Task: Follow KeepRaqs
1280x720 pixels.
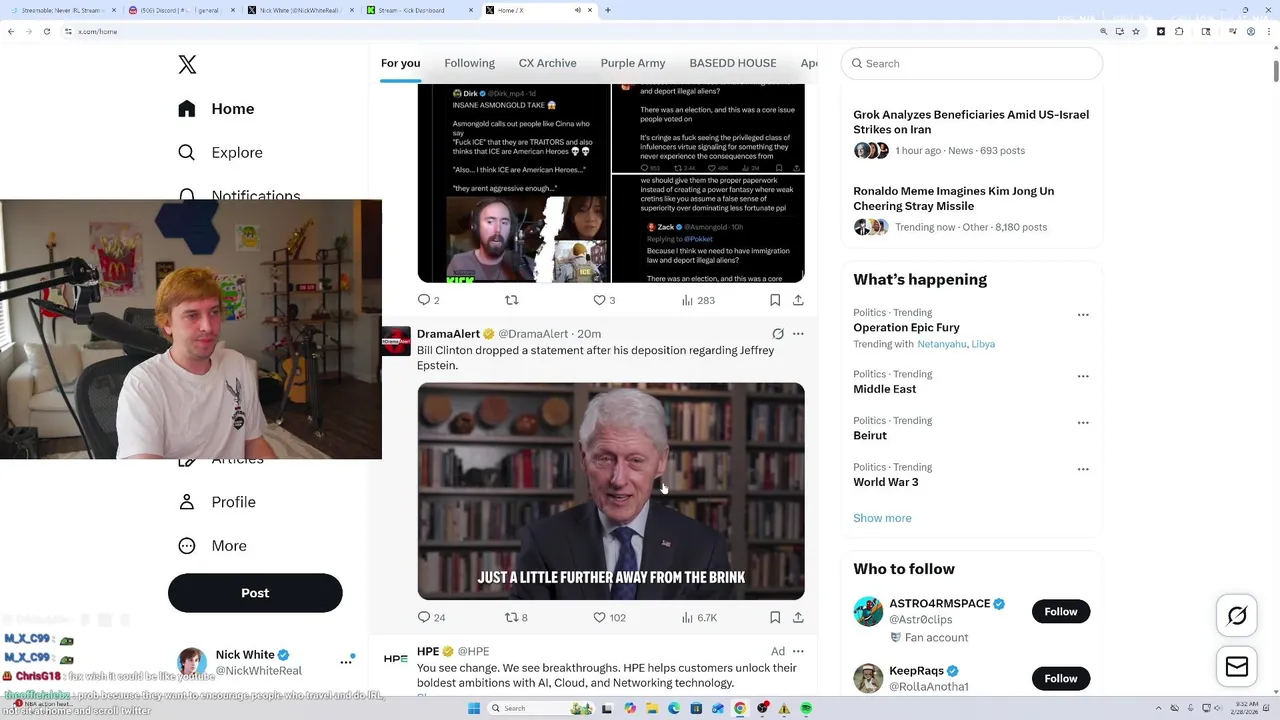Action: point(1061,678)
